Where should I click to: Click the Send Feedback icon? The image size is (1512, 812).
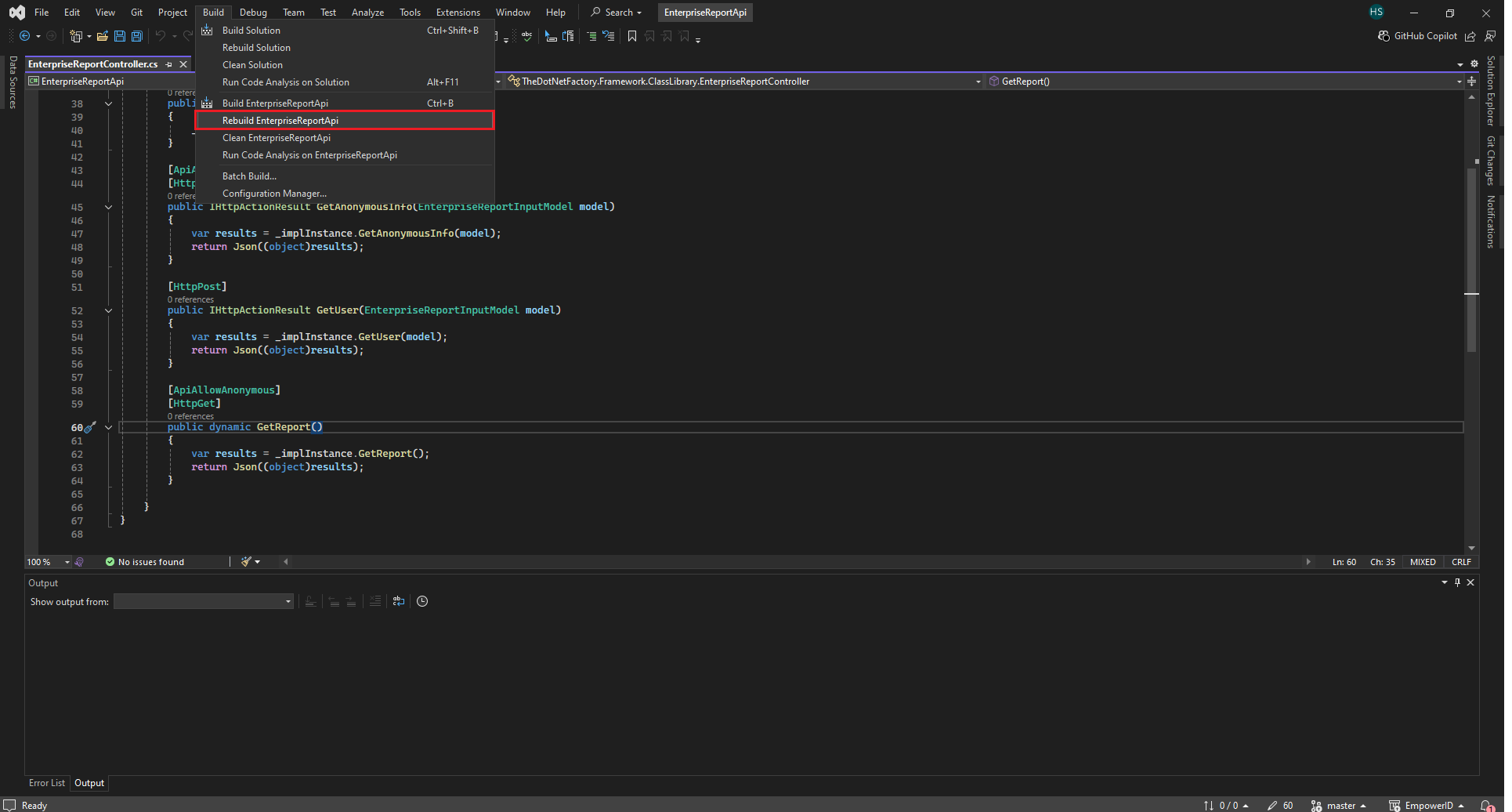[1490, 36]
